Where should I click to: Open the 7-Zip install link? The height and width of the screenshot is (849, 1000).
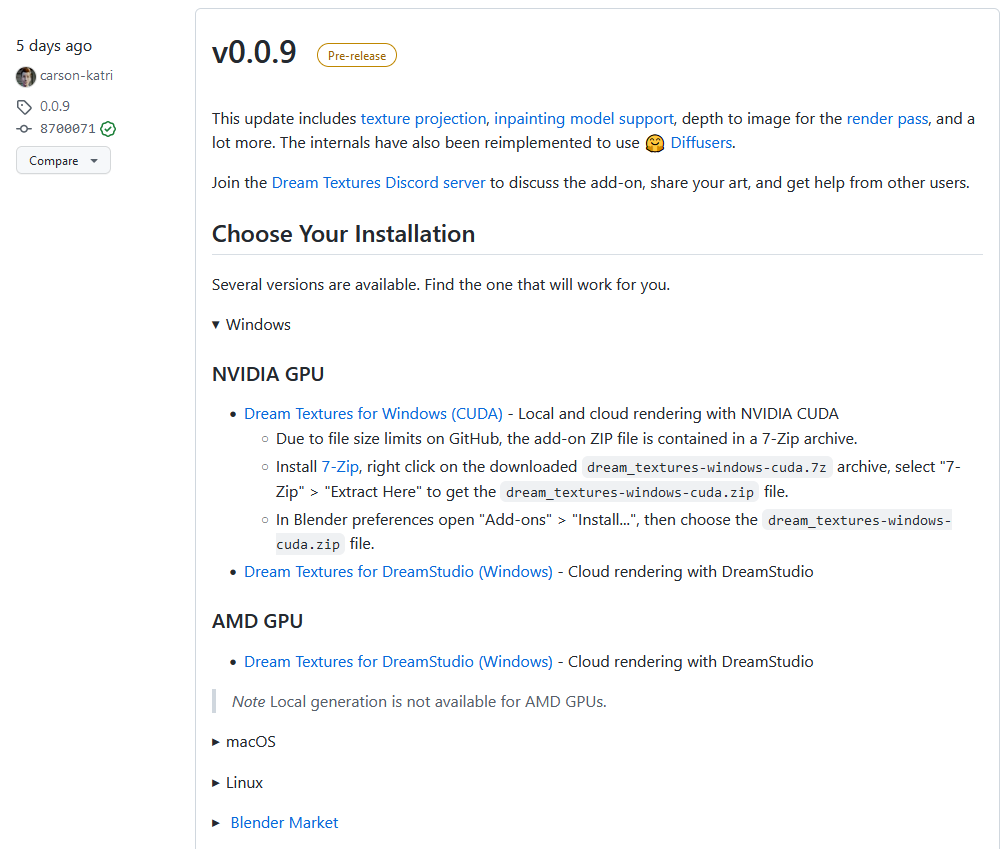coord(340,466)
